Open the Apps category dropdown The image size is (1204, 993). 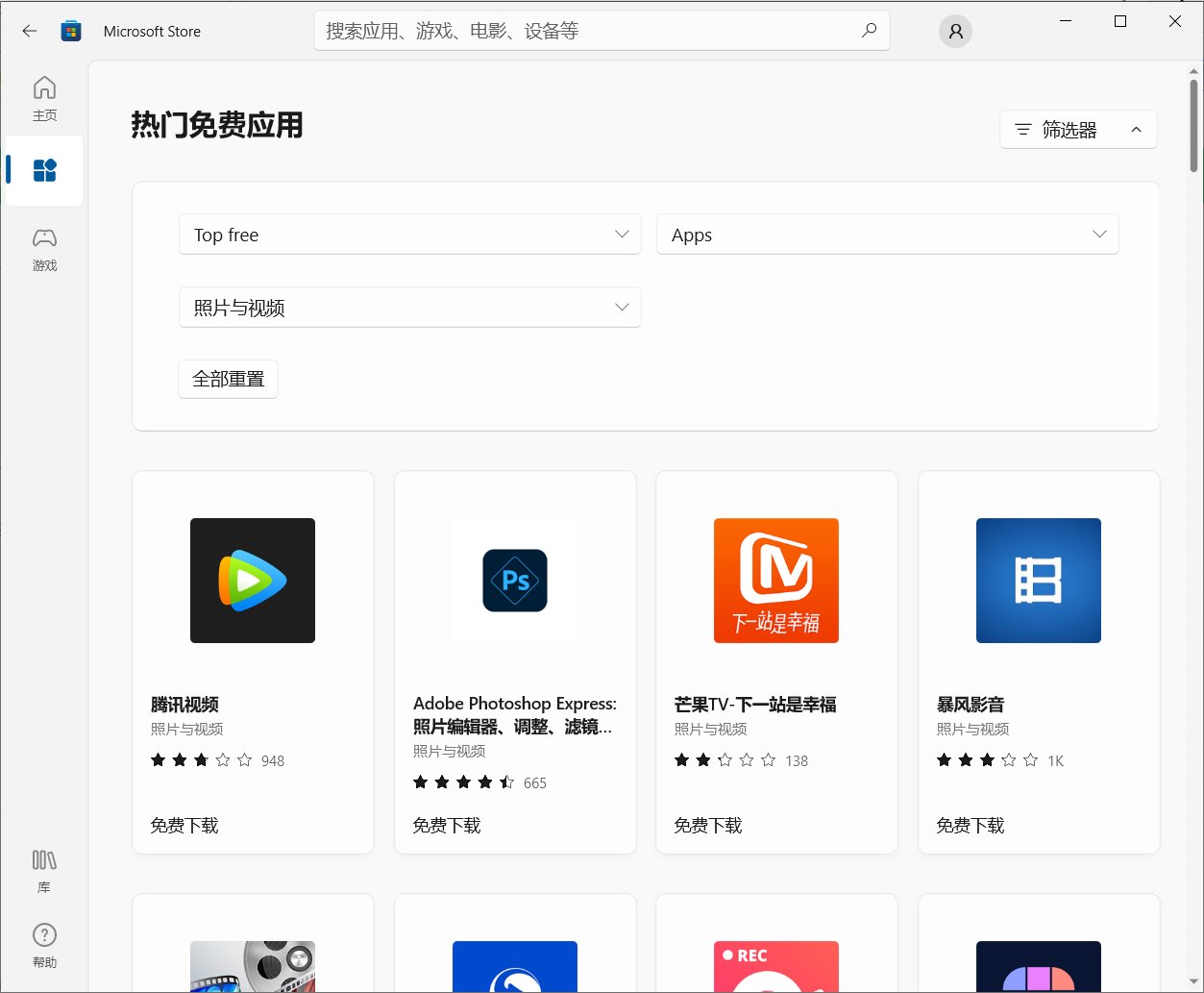[887, 234]
